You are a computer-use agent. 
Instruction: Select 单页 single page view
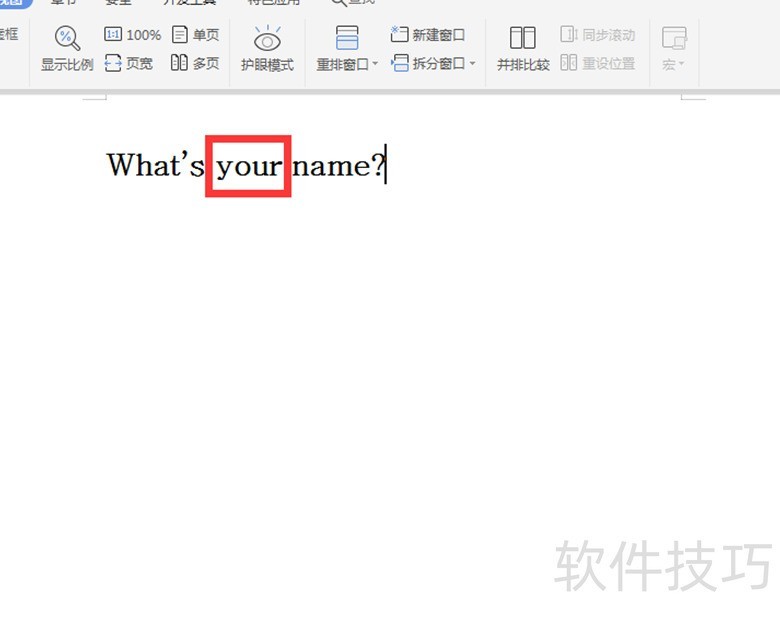tap(195, 35)
